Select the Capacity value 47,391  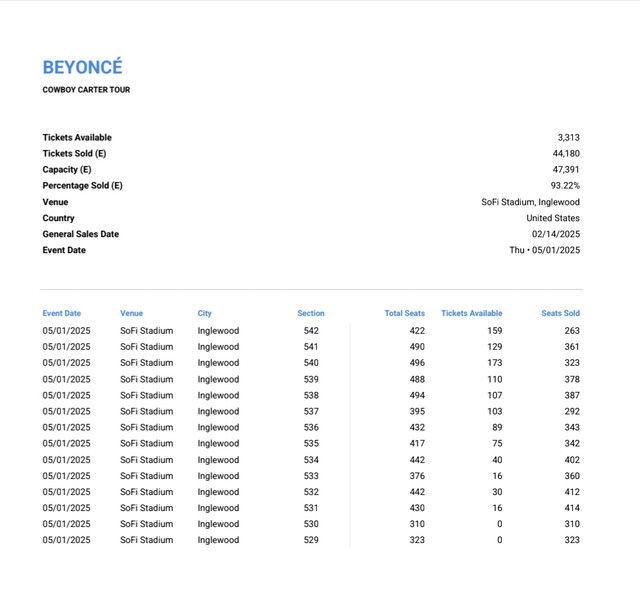pyautogui.click(x=566, y=169)
